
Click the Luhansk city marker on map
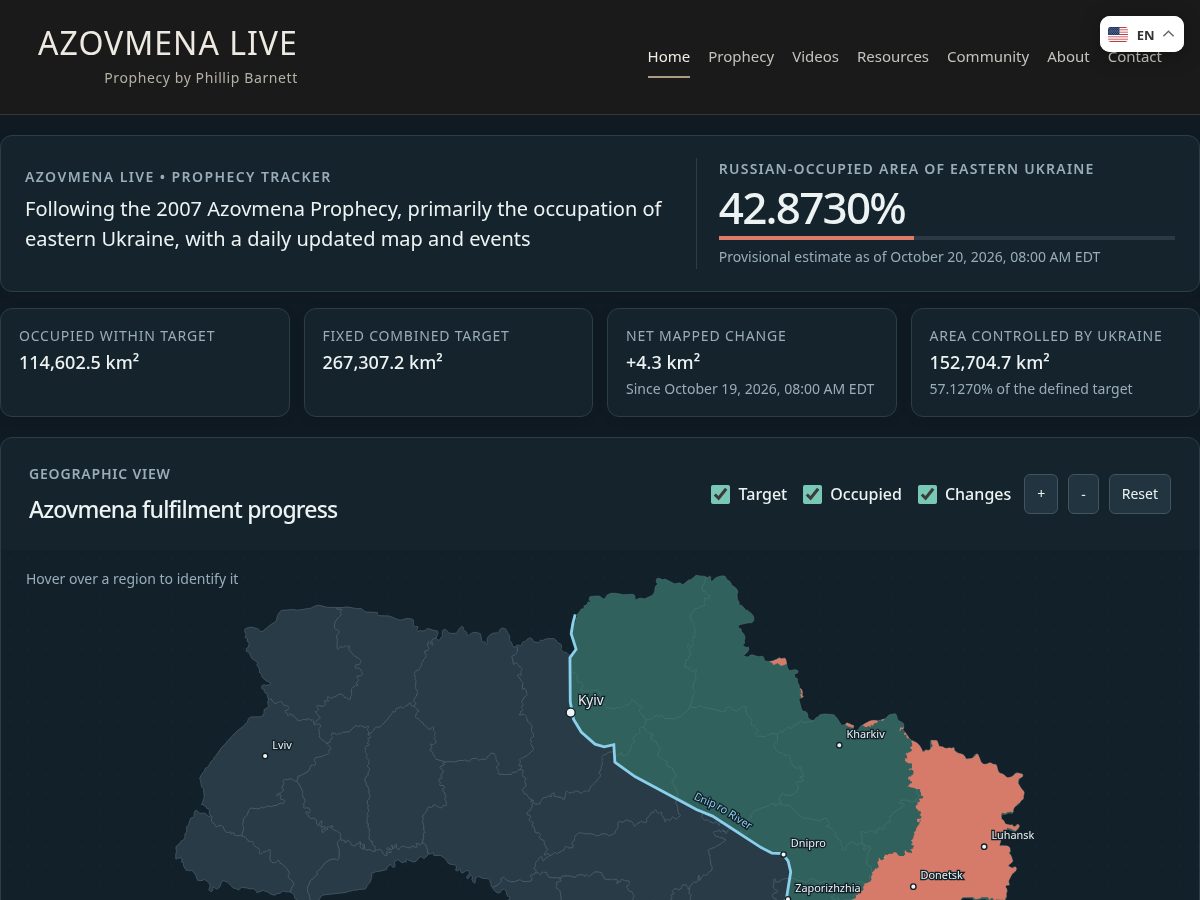(x=984, y=847)
